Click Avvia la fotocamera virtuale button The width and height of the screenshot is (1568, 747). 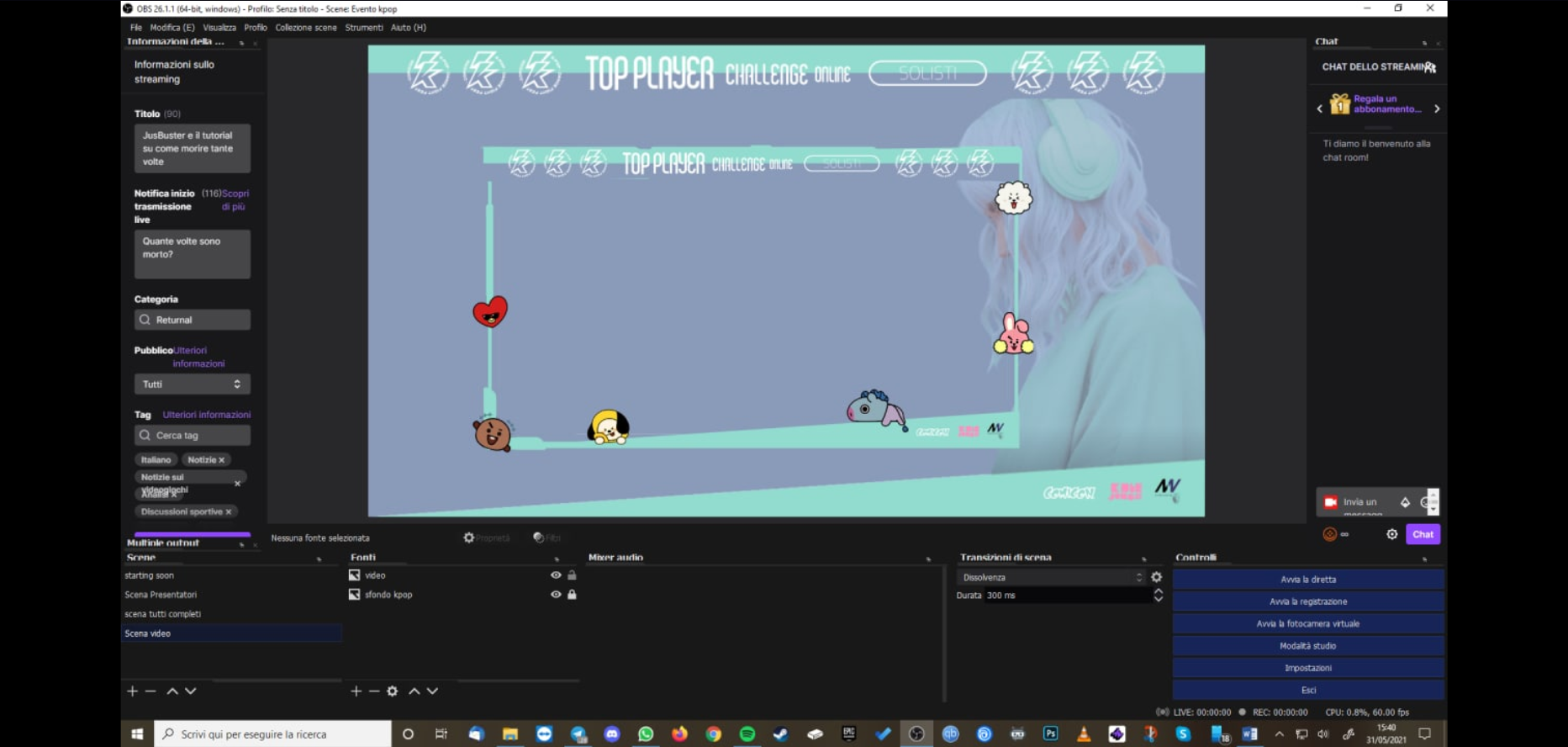coord(1308,623)
